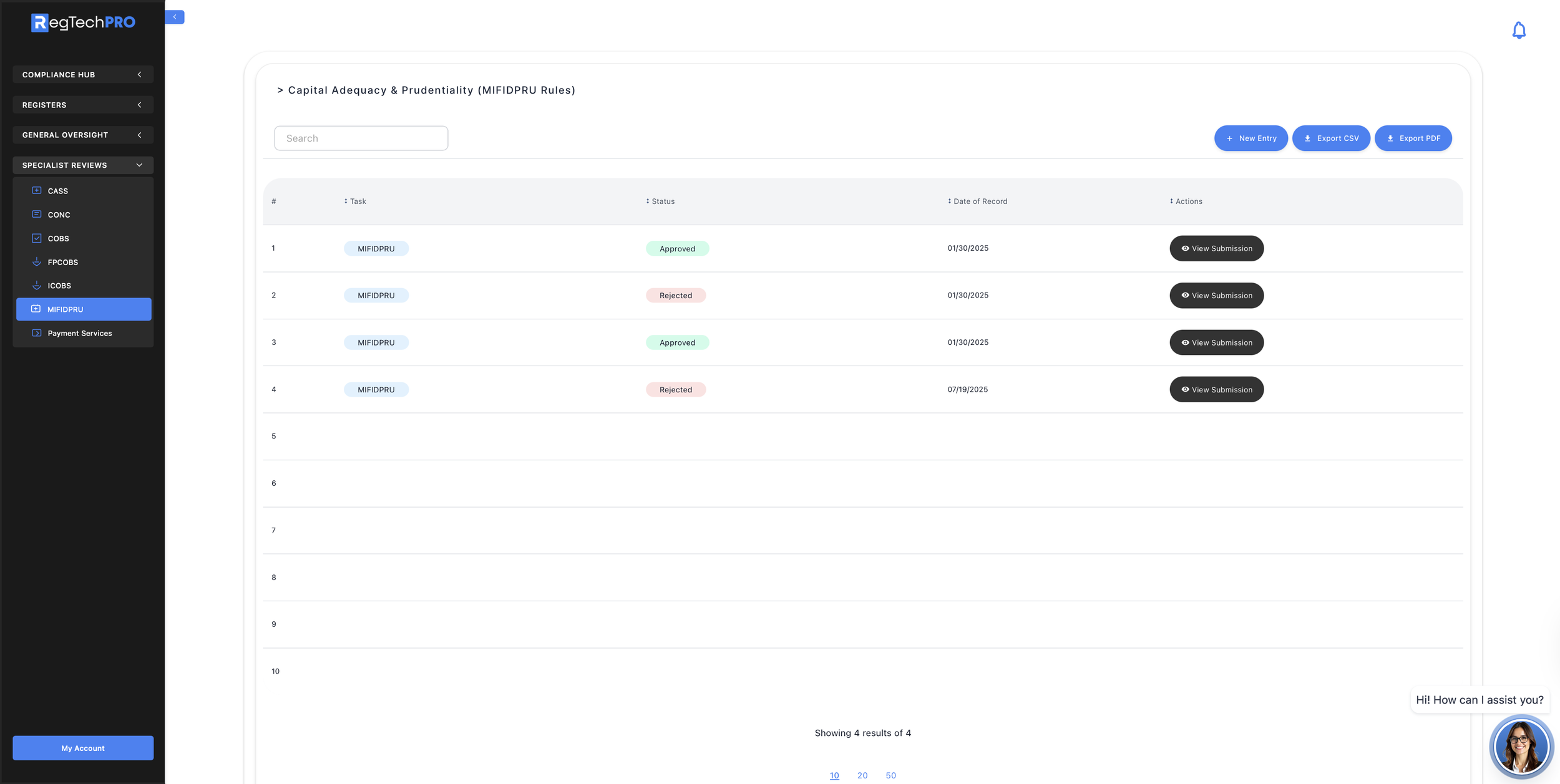Expand the Registers menu chevron

(x=139, y=105)
